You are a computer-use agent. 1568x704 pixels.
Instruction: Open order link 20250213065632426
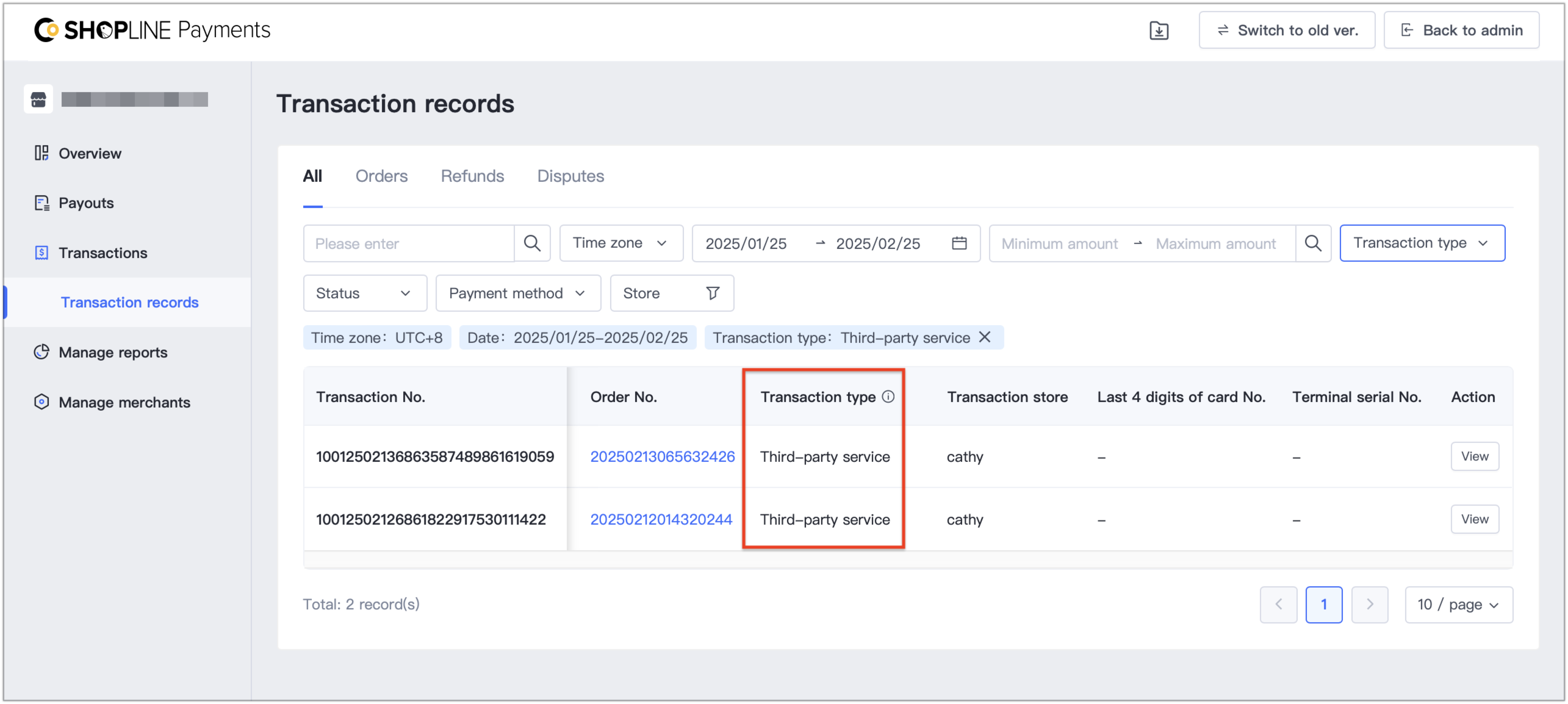point(662,457)
